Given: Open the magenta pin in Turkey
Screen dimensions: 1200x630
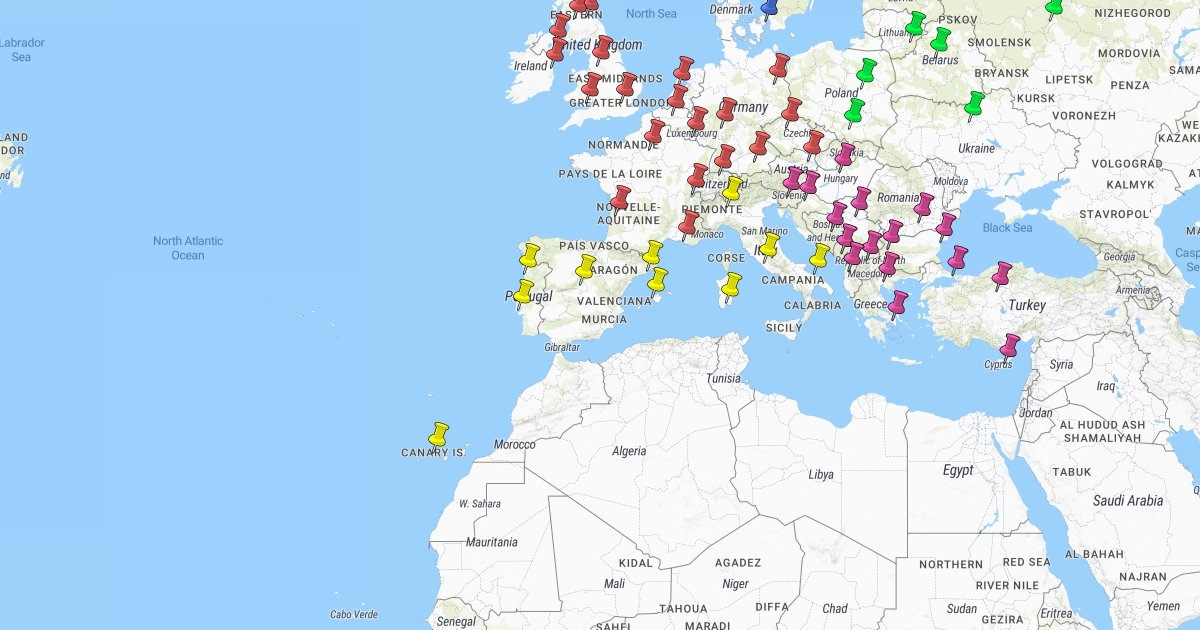Looking at the screenshot, I should (1001, 275).
